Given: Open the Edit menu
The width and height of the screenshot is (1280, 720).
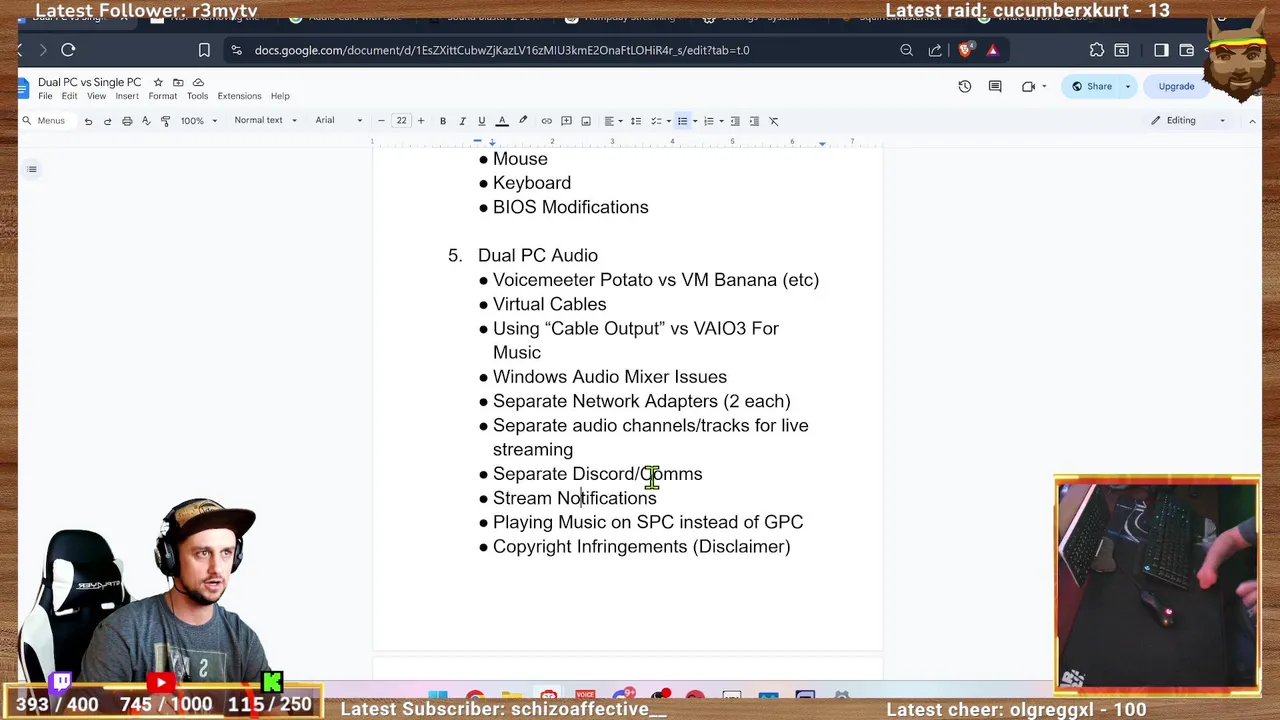Looking at the screenshot, I should point(69,96).
